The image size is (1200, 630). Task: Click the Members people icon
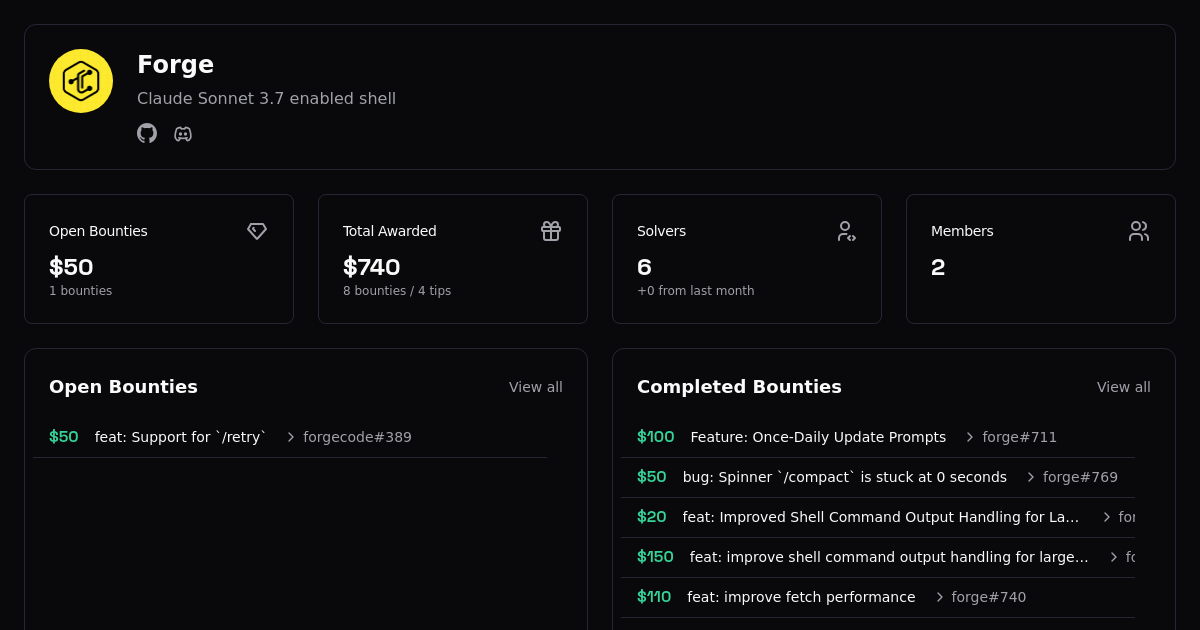tap(1139, 231)
